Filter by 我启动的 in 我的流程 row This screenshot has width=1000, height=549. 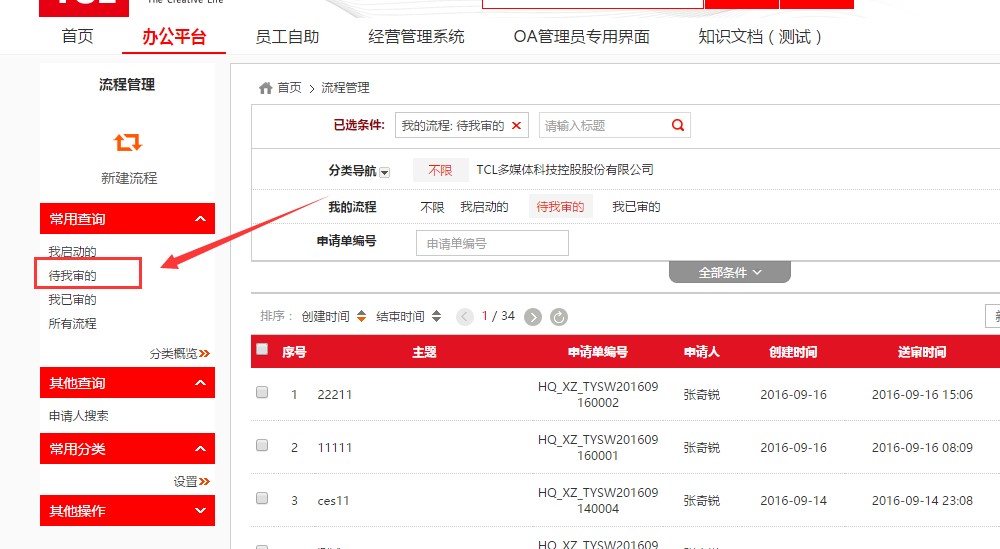tap(485, 207)
